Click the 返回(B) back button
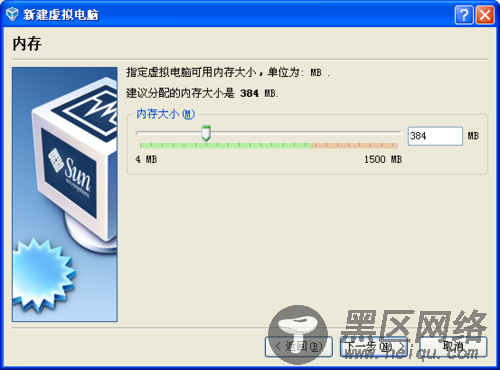 299,347
